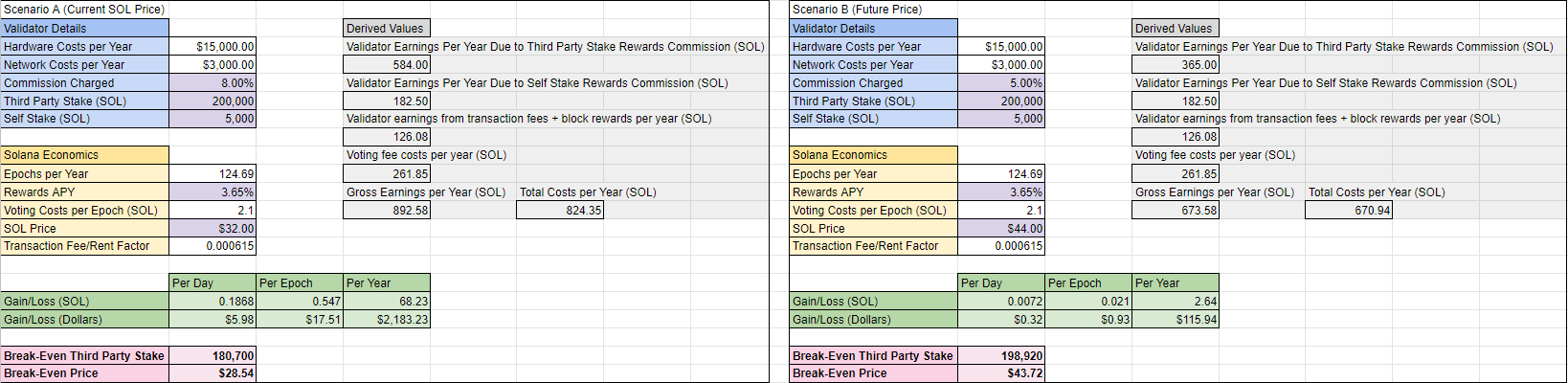Select Scenario A's "Per Day" column header

pyautogui.click(x=213, y=283)
